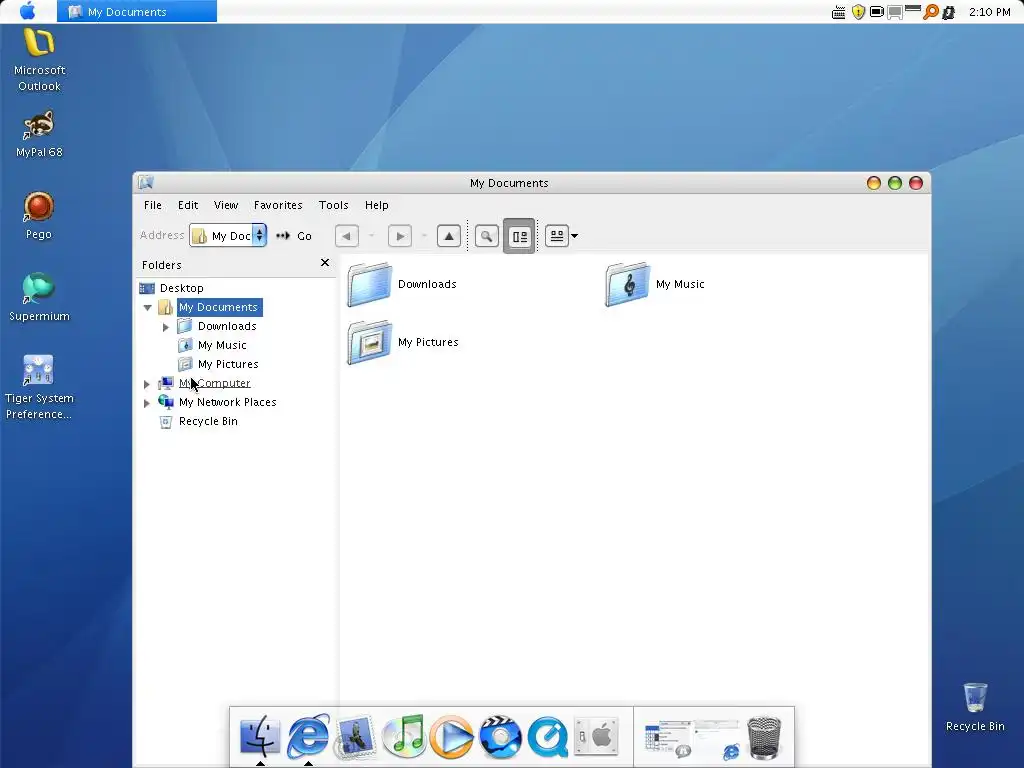Click the Back arrow toolbar button
The height and width of the screenshot is (768, 1024).
(x=347, y=236)
